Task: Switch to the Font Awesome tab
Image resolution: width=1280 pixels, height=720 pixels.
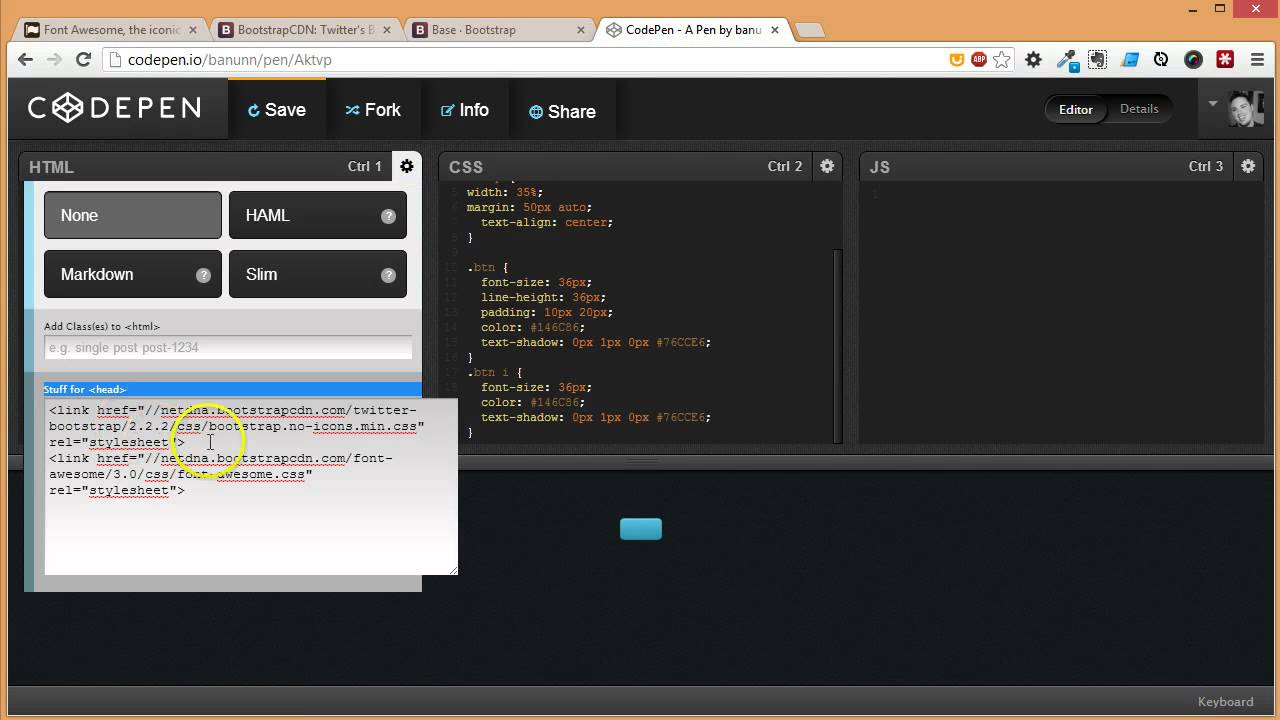Action: [x=110, y=29]
